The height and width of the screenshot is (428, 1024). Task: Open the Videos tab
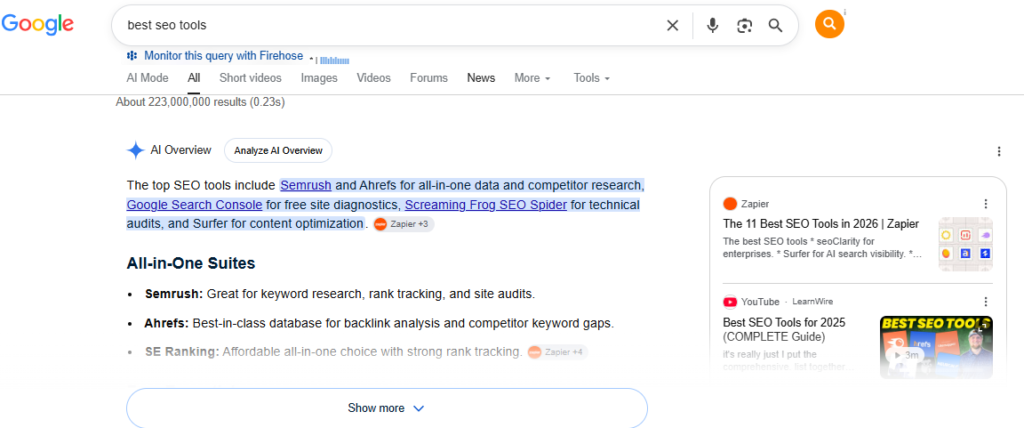point(374,78)
